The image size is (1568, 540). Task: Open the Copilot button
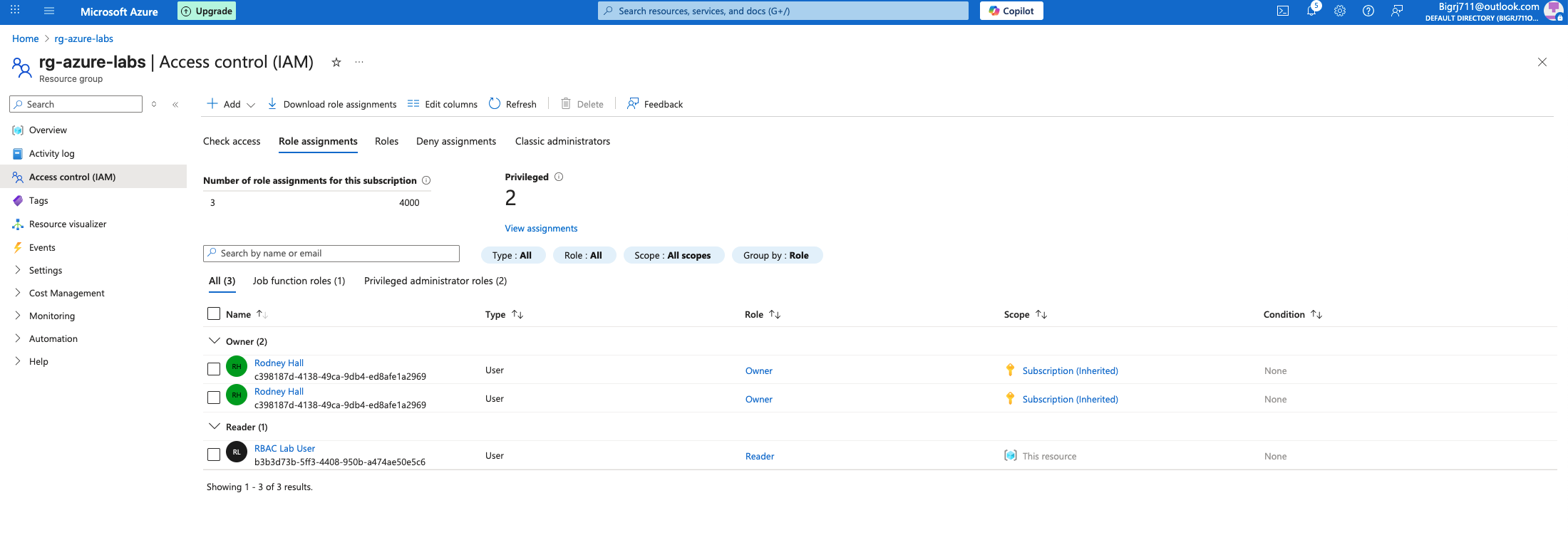pos(1011,11)
